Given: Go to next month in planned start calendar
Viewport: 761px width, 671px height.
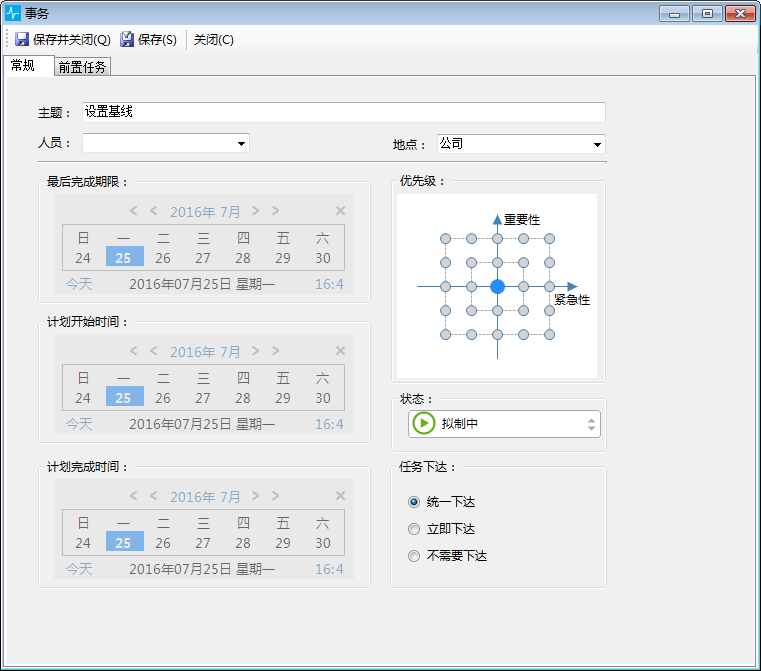Looking at the screenshot, I should [x=256, y=352].
